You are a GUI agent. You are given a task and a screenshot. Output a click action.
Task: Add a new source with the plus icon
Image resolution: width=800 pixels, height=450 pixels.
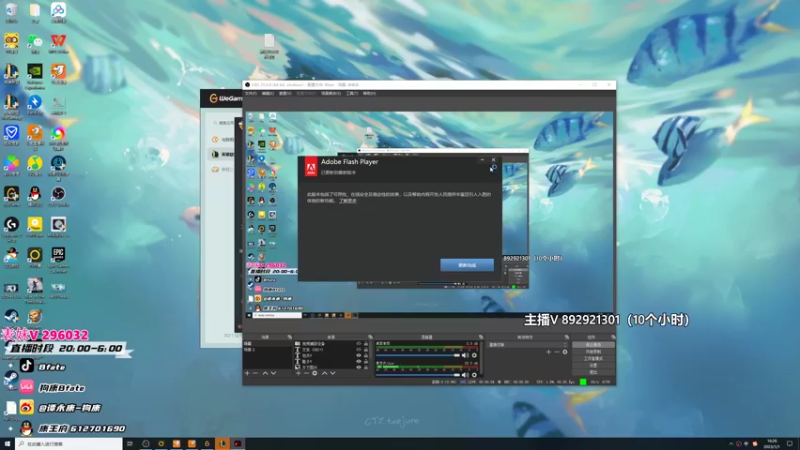click(x=298, y=373)
